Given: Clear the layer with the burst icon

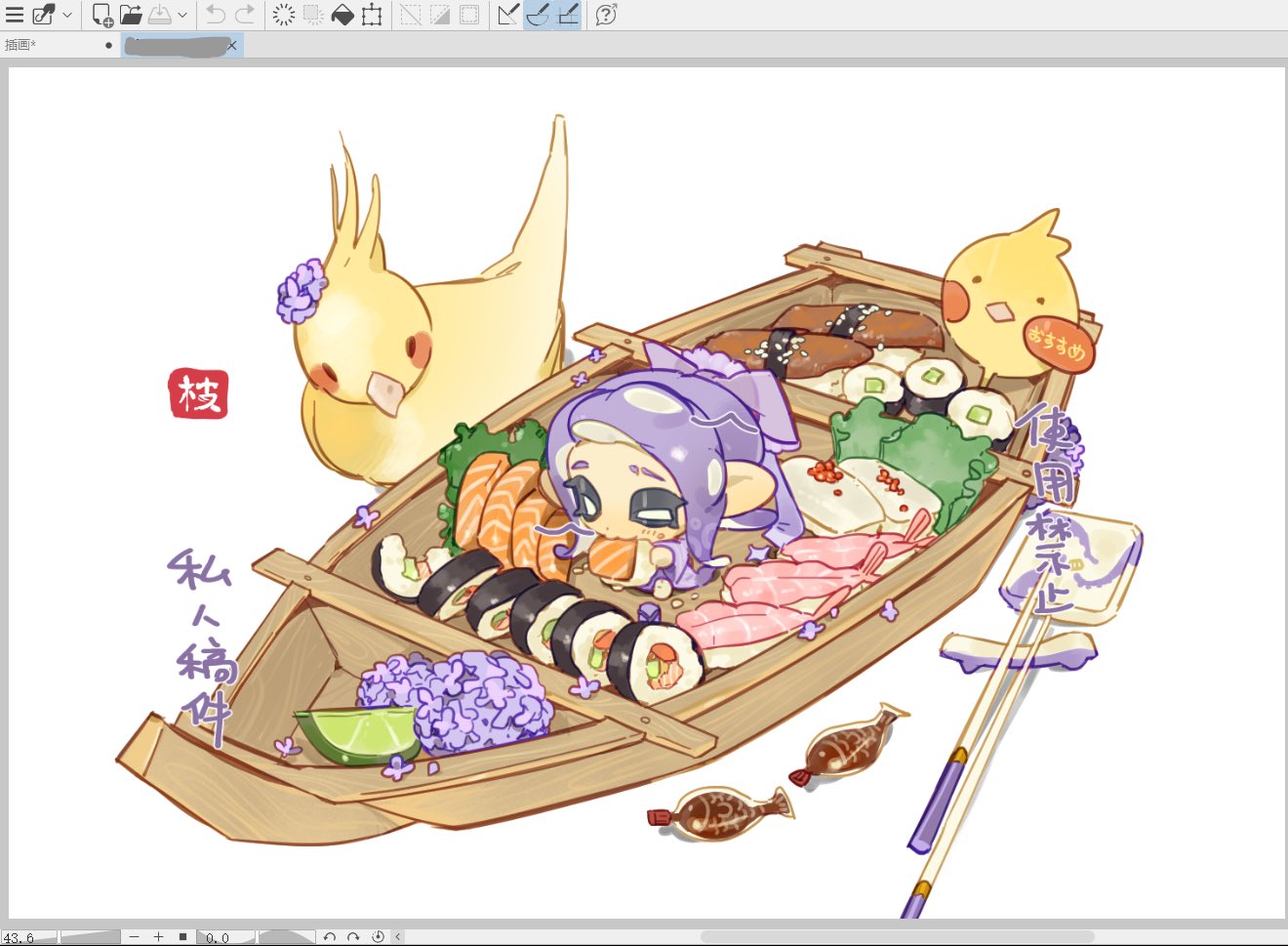Looking at the screenshot, I should [284, 15].
